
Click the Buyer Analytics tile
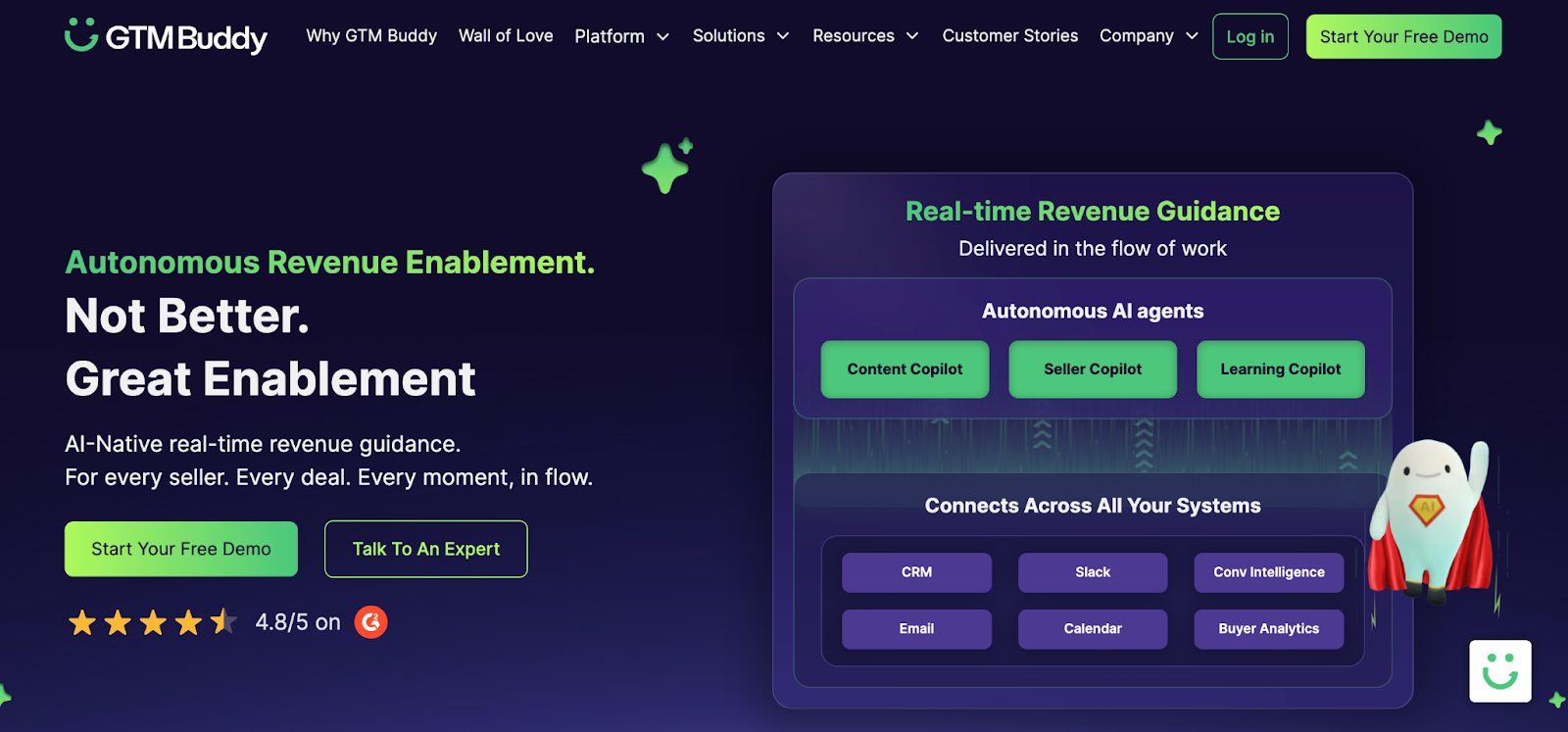(1269, 629)
